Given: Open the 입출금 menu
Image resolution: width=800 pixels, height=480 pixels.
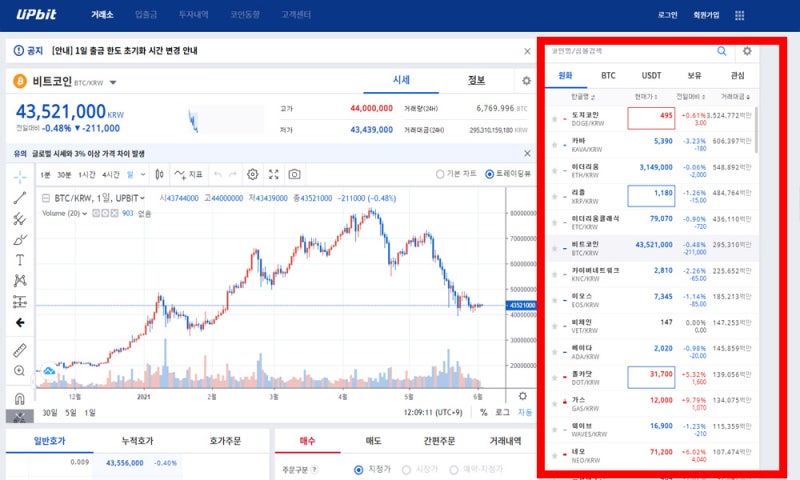Looking at the screenshot, I should click(146, 15).
